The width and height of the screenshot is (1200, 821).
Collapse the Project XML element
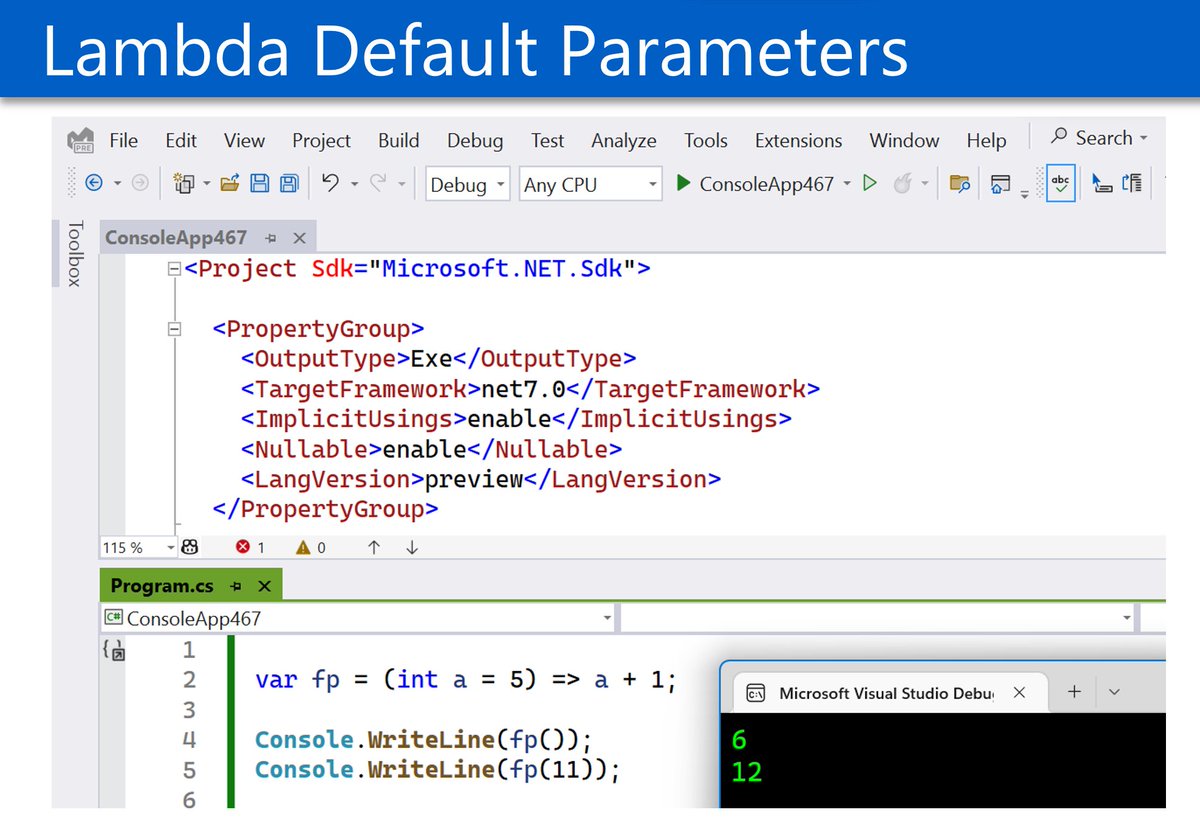coord(175,269)
